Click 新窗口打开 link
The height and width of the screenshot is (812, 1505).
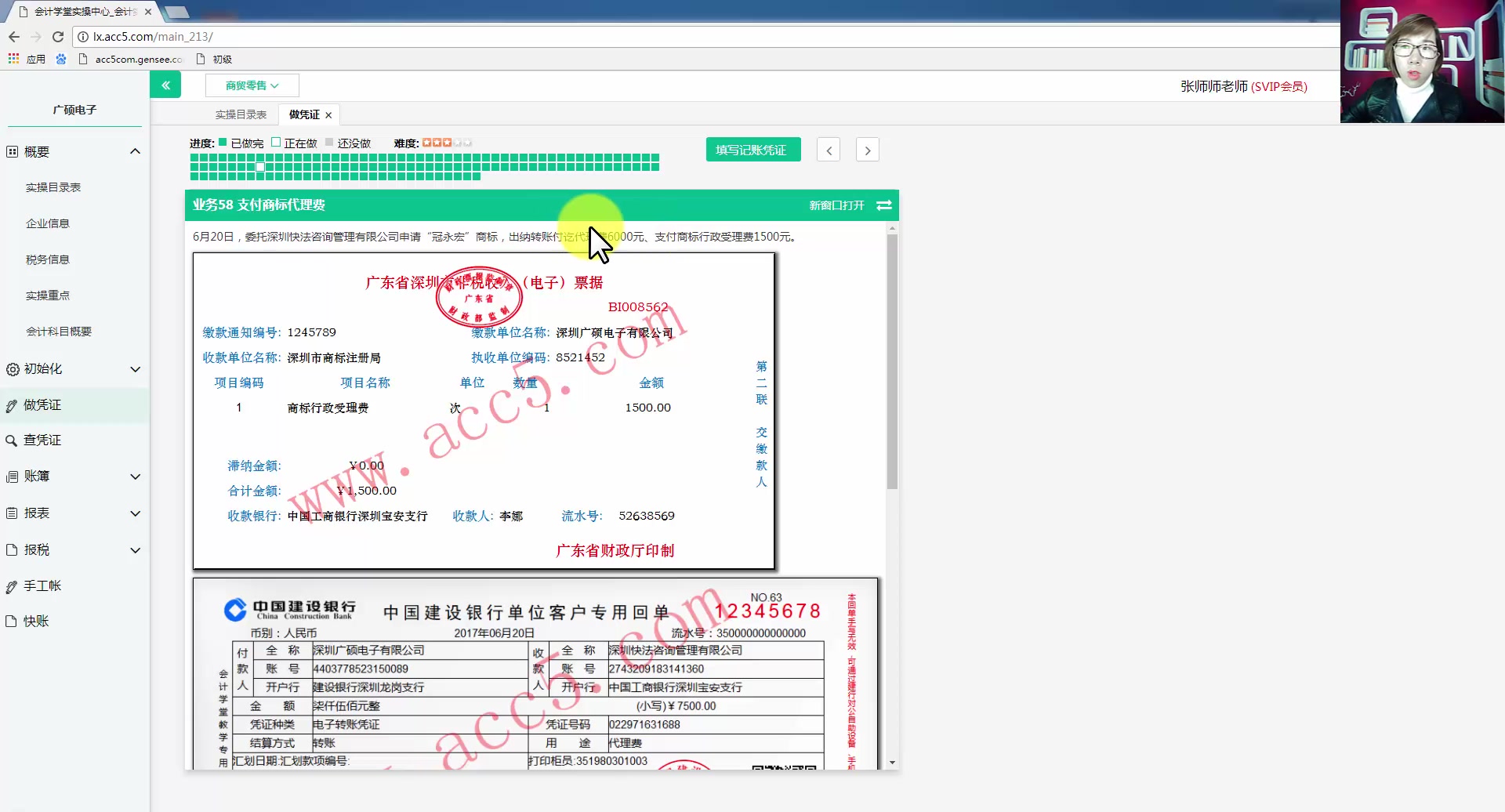[x=836, y=205]
